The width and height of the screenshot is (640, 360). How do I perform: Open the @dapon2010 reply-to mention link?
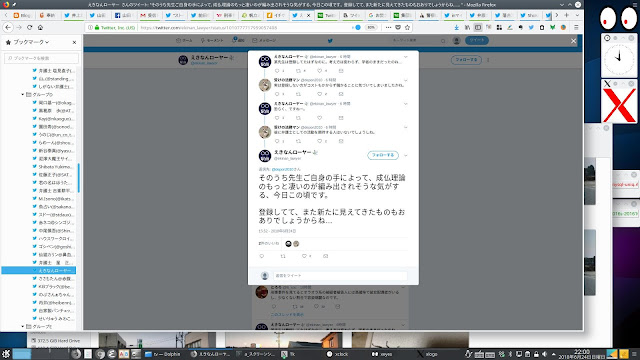pyautogui.click(x=282, y=169)
